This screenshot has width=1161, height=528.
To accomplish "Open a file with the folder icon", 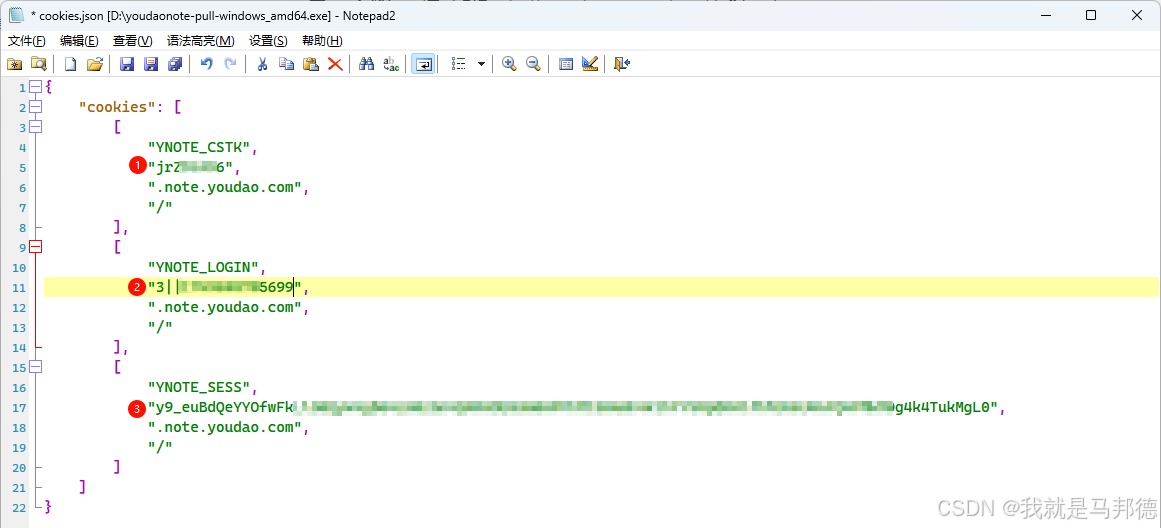I will pyautogui.click(x=94, y=64).
